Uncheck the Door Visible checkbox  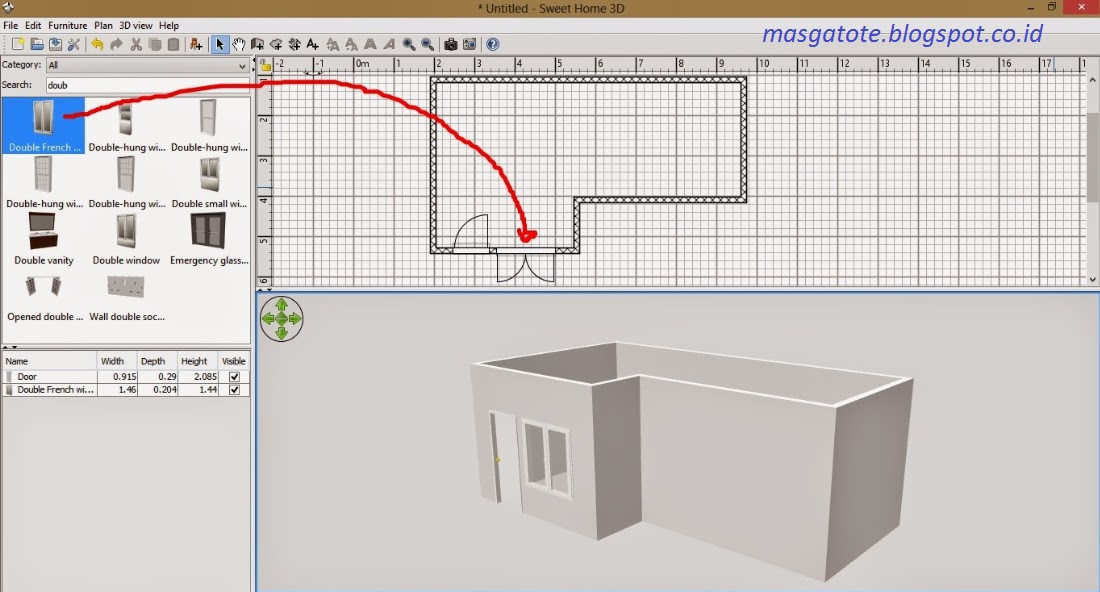pos(233,375)
